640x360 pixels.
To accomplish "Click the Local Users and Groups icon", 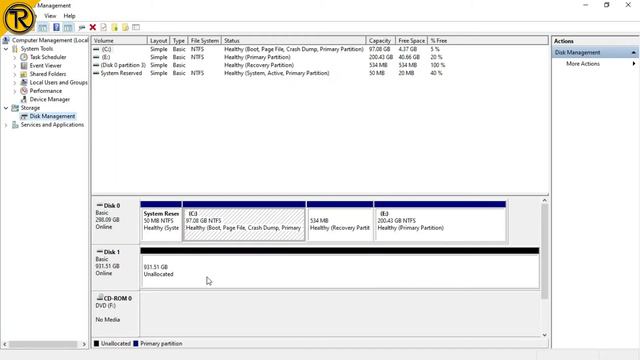I will point(24,82).
